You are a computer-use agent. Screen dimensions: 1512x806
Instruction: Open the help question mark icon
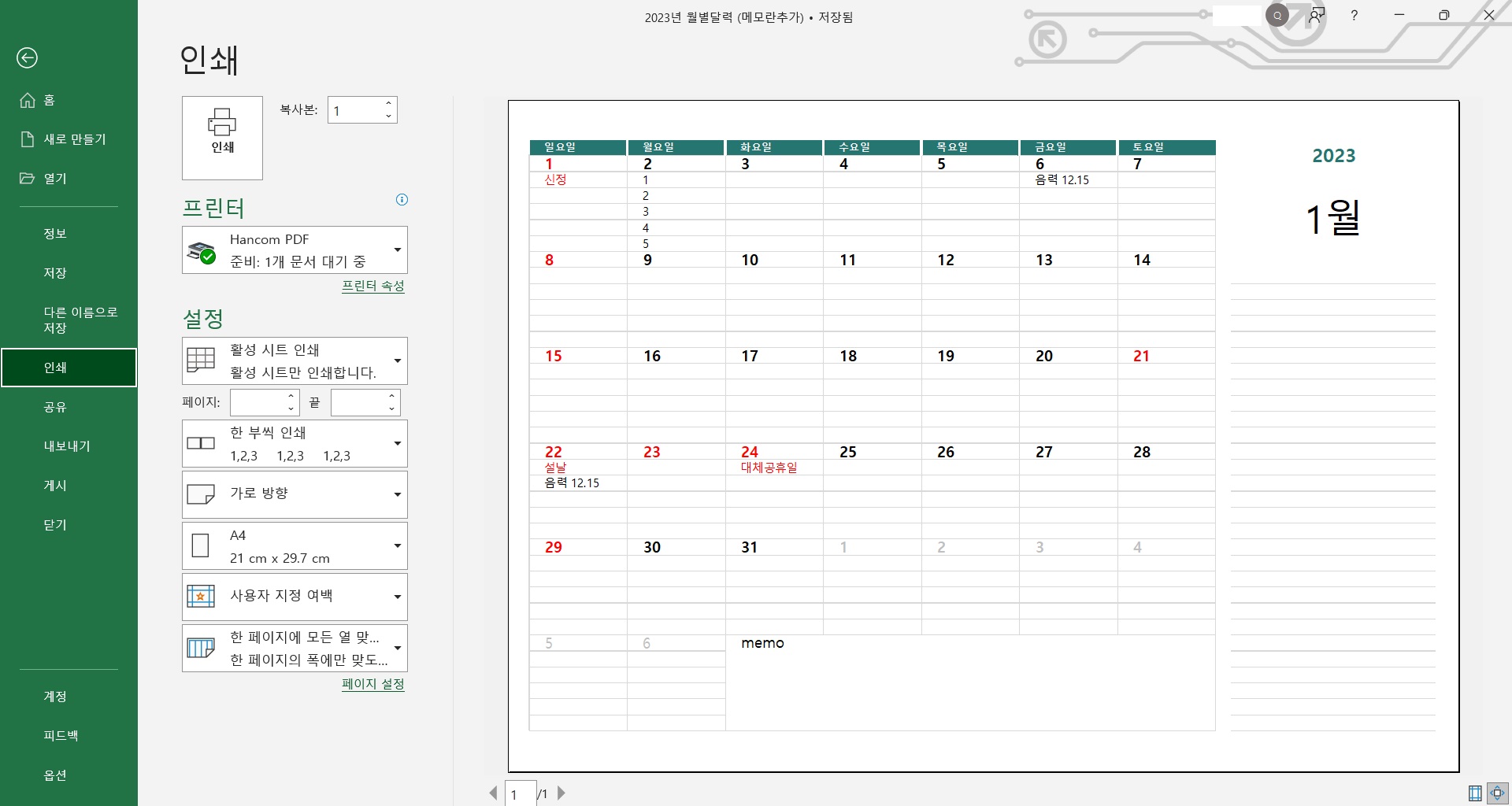1354,15
